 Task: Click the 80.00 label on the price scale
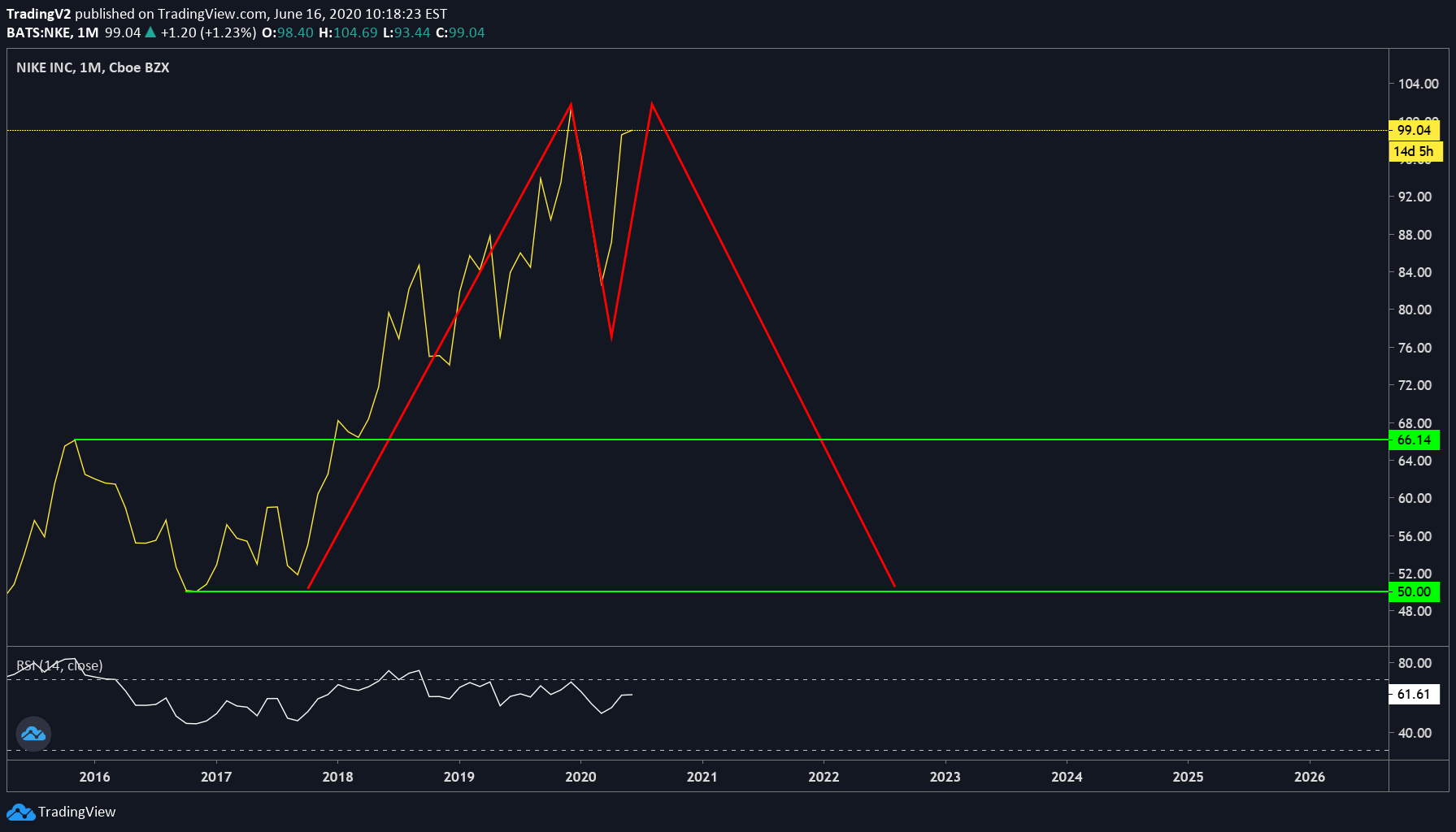click(x=1415, y=310)
